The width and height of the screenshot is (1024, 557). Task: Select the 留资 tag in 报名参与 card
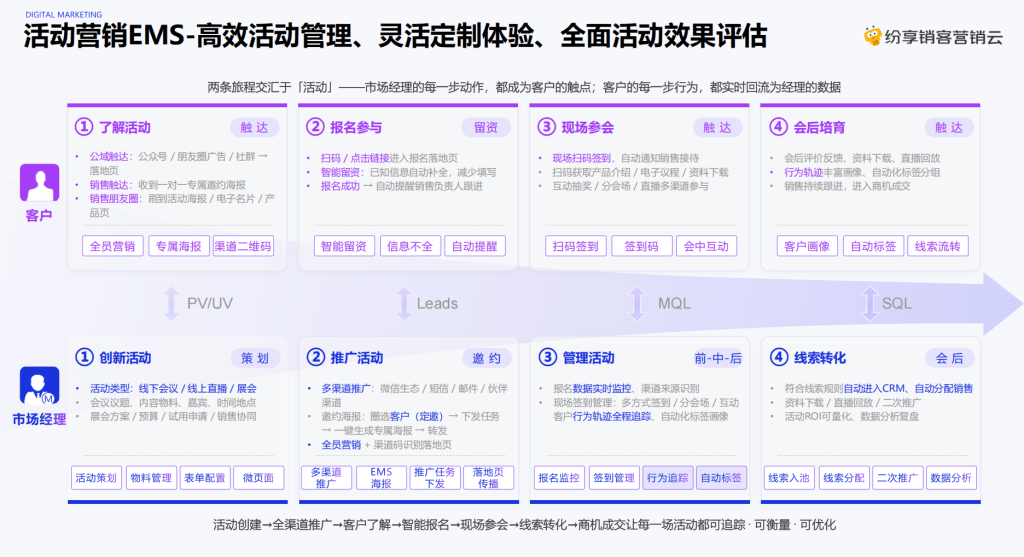click(486, 127)
